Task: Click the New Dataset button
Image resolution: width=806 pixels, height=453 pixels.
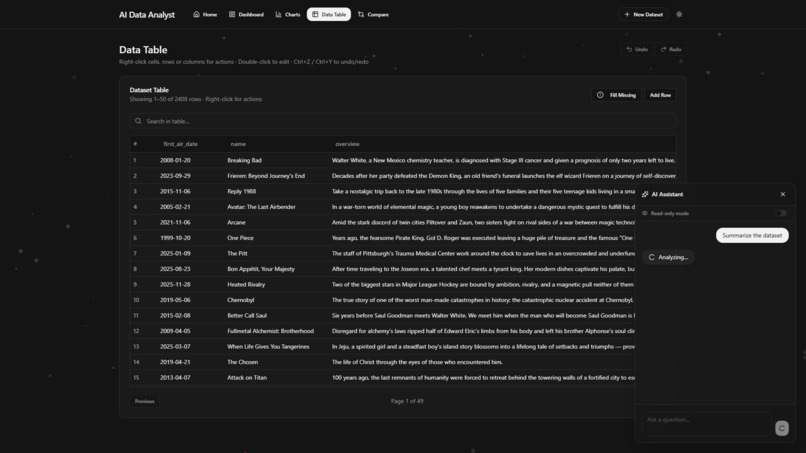Action: click(x=643, y=14)
